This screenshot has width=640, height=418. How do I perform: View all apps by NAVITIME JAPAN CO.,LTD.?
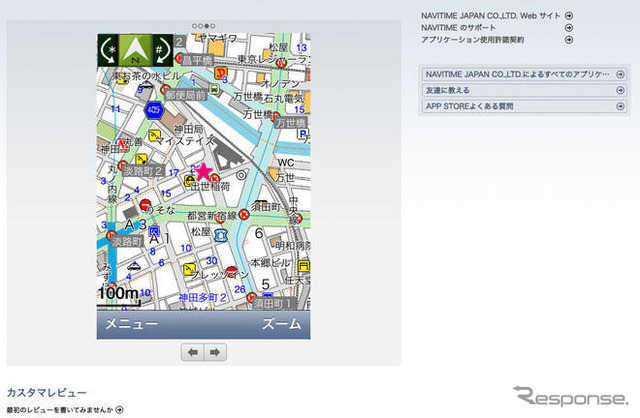click(x=524, y=74)
